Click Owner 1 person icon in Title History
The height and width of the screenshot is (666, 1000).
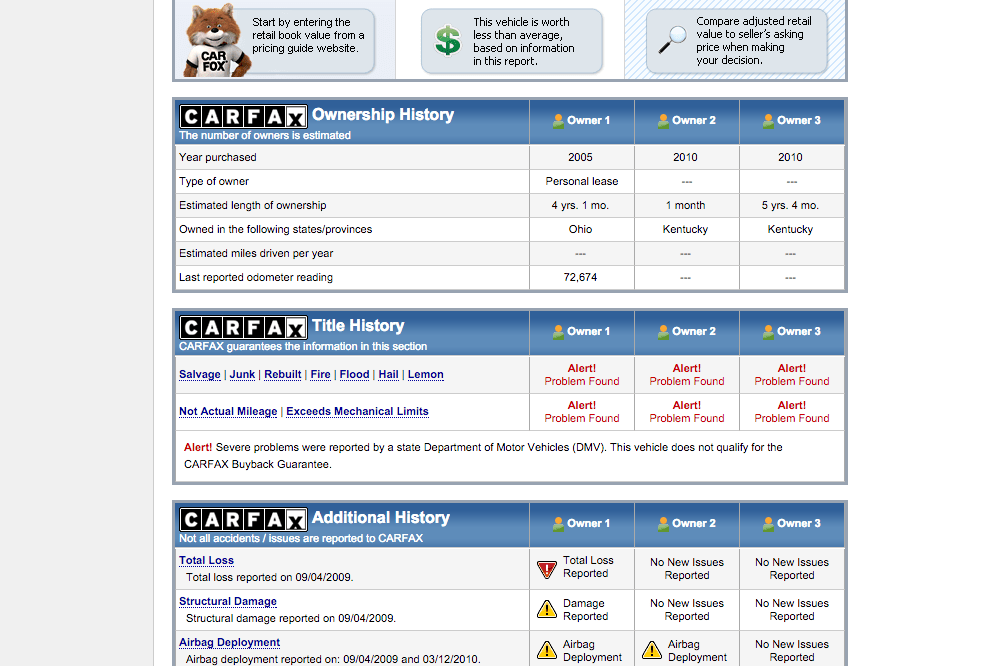click(558, 332)
